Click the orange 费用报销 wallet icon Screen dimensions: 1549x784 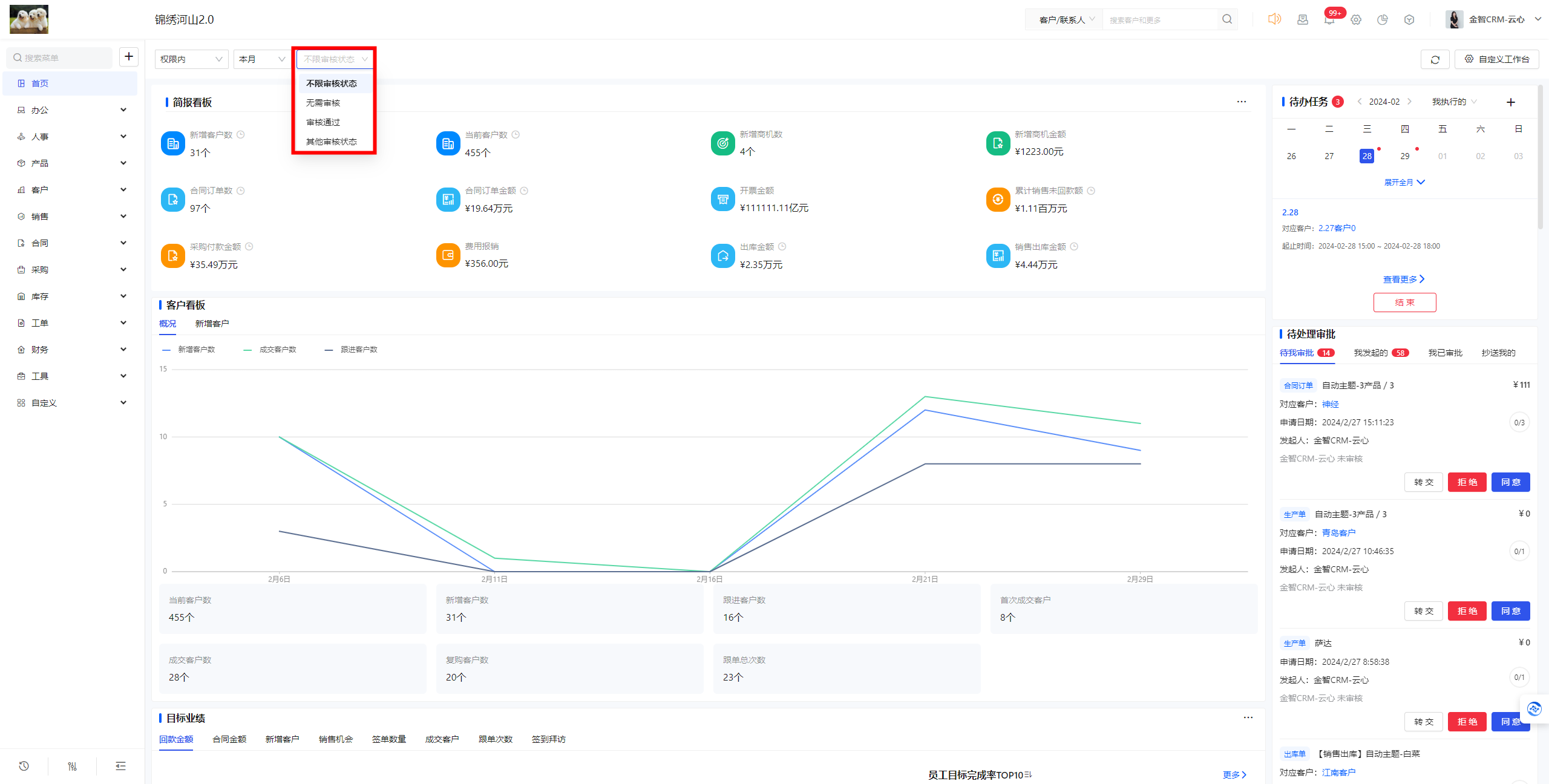[448, 255]
